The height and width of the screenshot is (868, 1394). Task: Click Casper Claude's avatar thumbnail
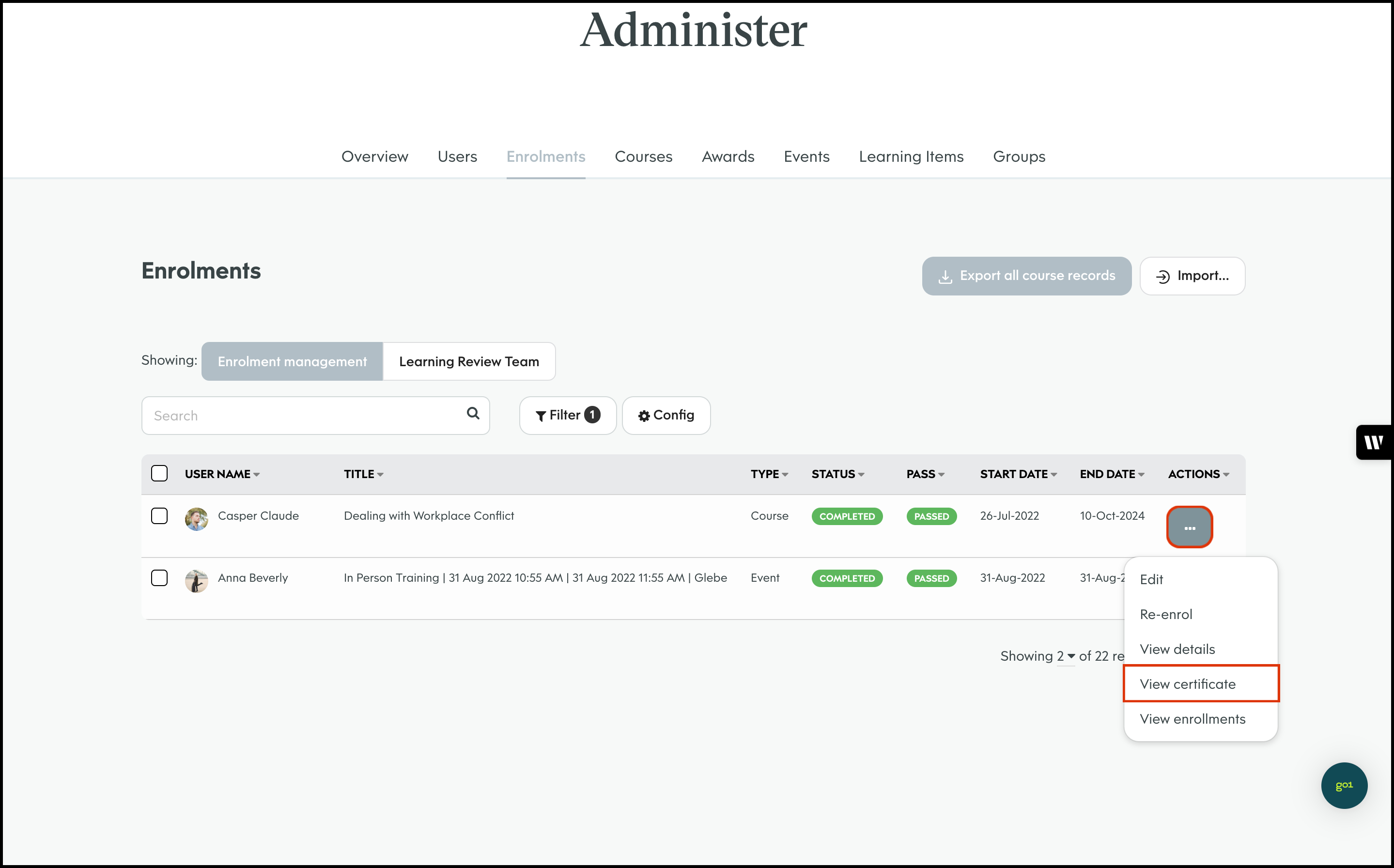tap(196, 518)
